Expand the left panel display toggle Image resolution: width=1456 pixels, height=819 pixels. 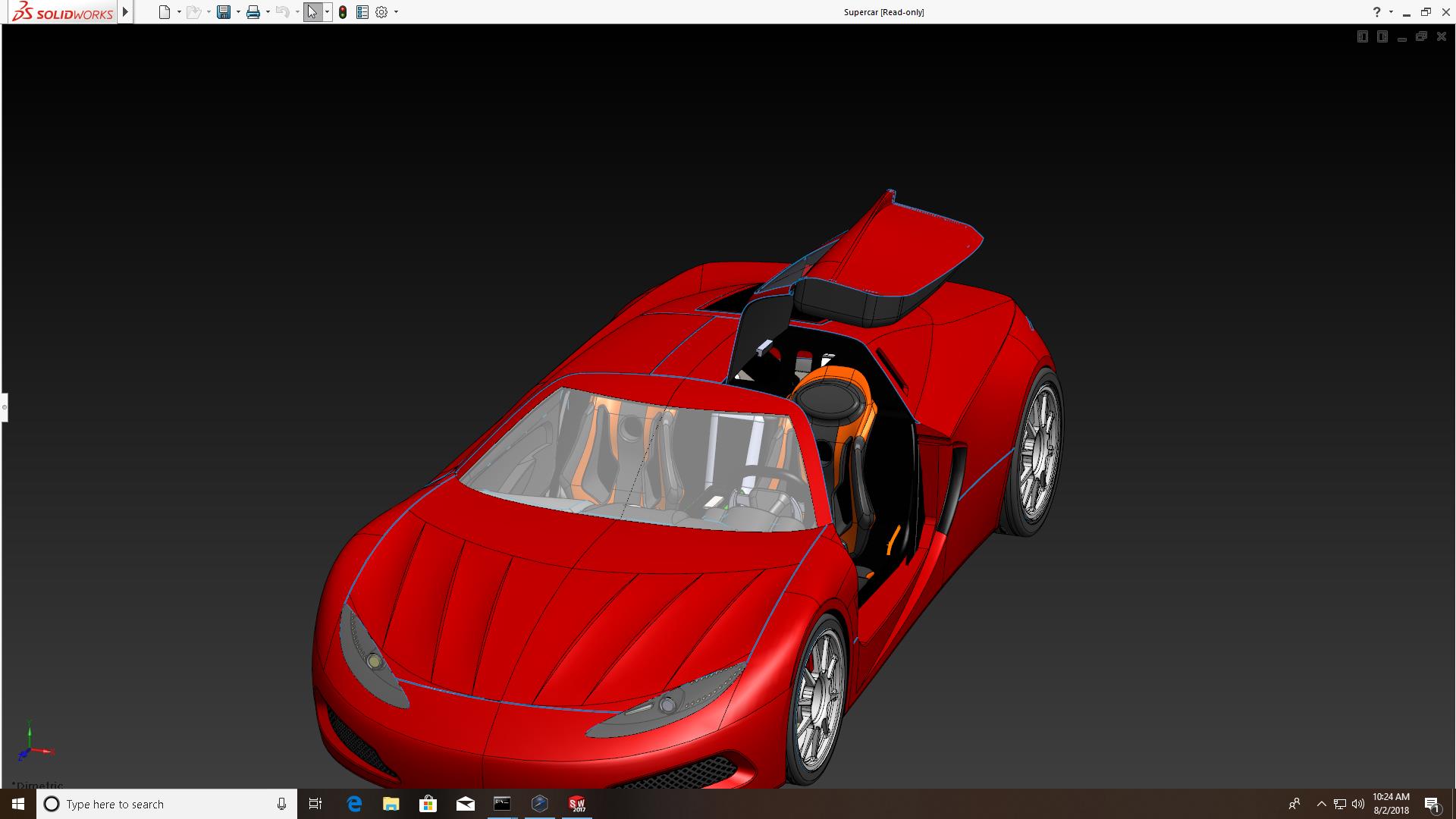click(x=1362, y=36)
